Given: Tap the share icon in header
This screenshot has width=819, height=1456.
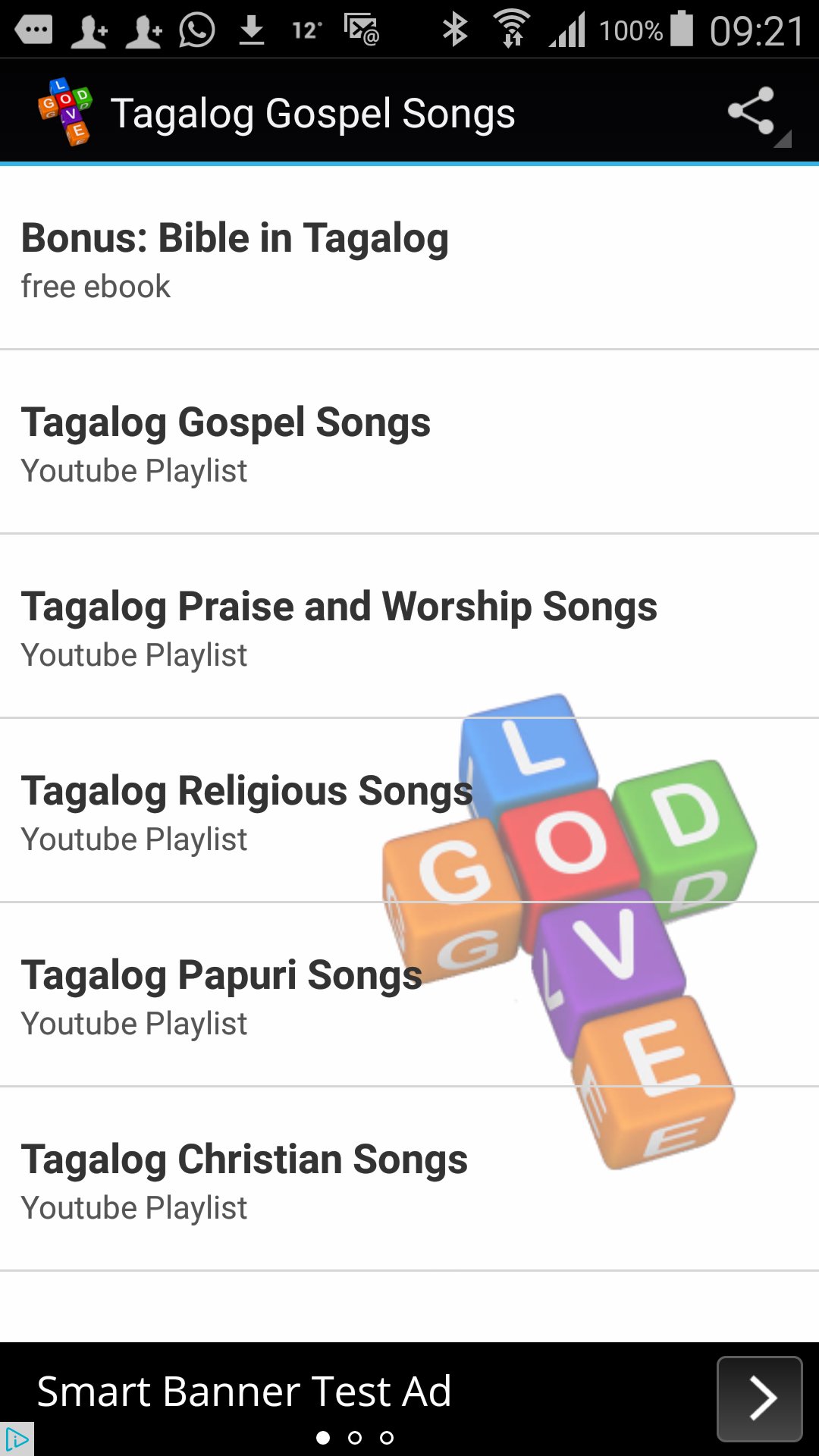Looking at the screenshot, I should coord(752,112).
